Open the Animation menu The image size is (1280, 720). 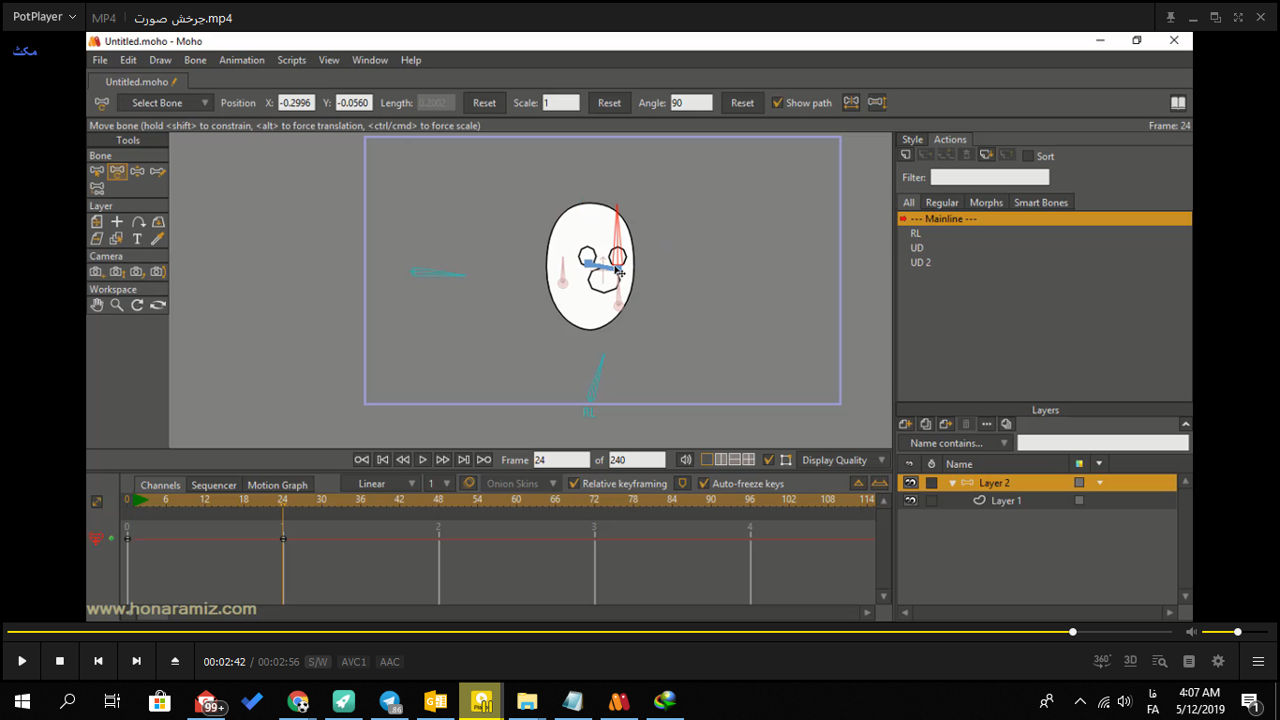point(242,60)
